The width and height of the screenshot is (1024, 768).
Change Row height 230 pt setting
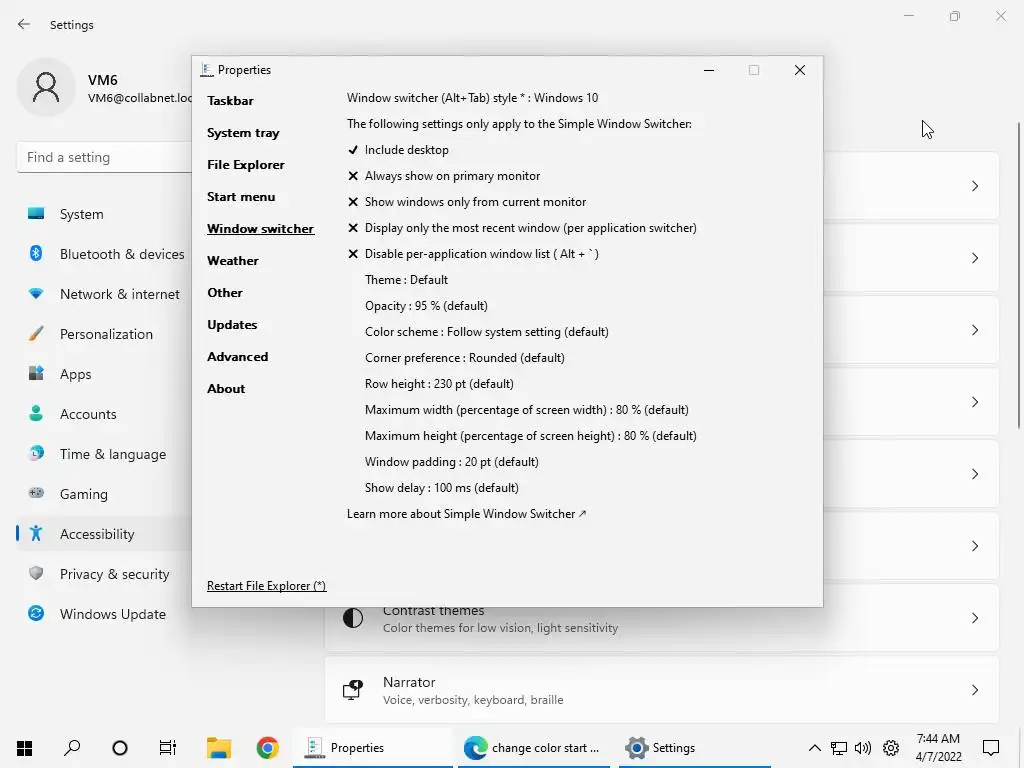click(x=439, y=384)
